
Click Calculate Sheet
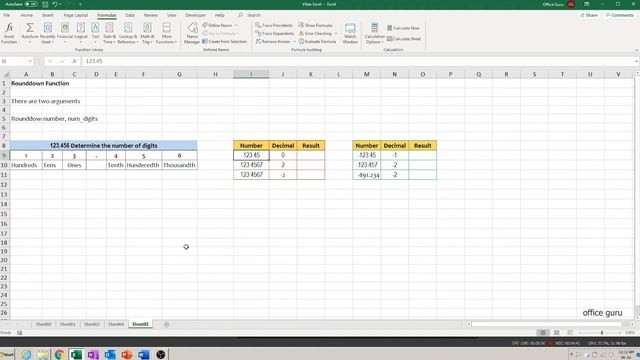coord(404,39)
